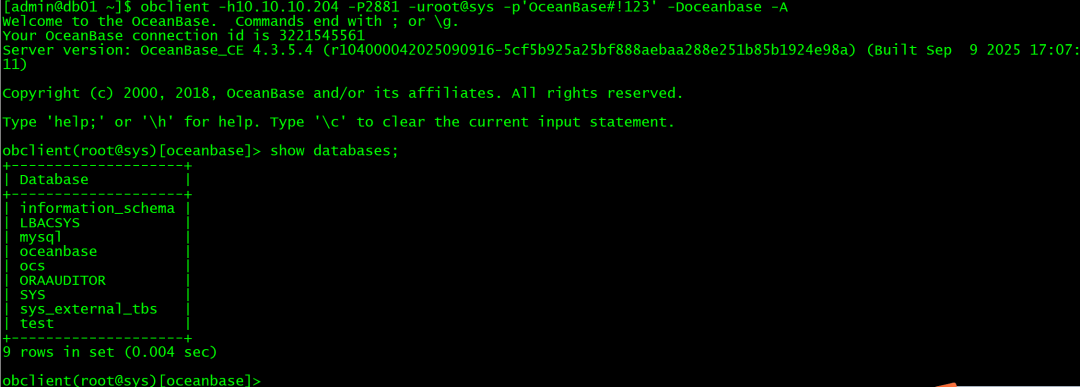Click the Database column header

pyautogui.click(x=54, y=180)
